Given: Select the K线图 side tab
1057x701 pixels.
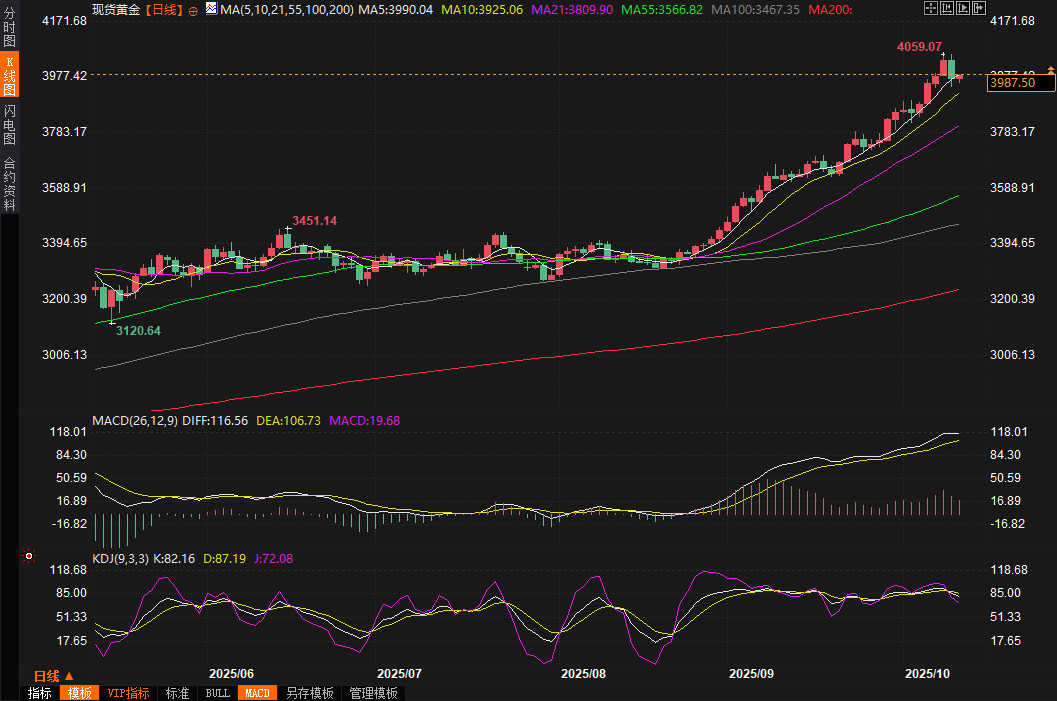Looking at the screenshot, I should click(x=9, y=76).
